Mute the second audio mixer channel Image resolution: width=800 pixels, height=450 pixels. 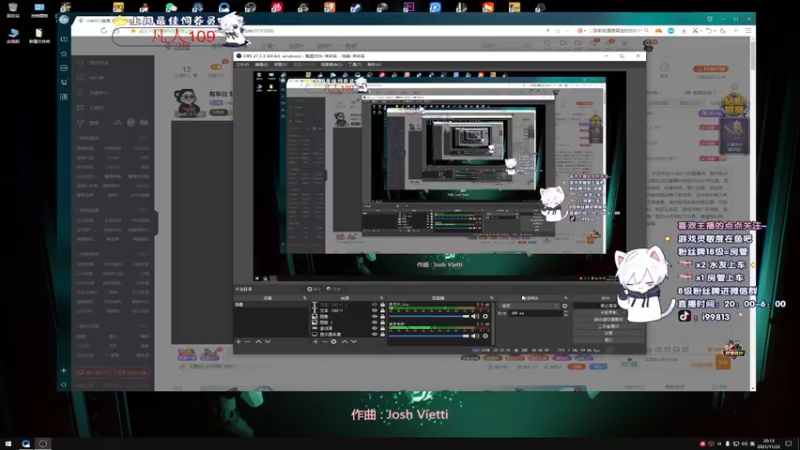click(x=476, y=336)
